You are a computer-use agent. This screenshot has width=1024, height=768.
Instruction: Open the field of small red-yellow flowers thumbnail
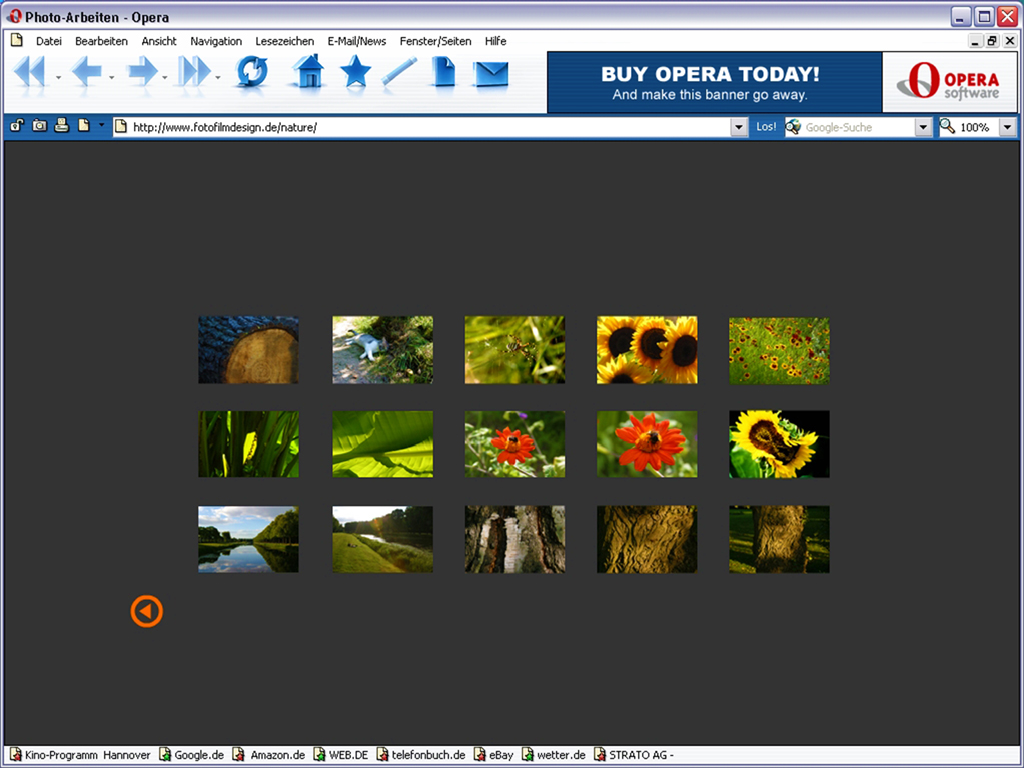coord(779,350)
